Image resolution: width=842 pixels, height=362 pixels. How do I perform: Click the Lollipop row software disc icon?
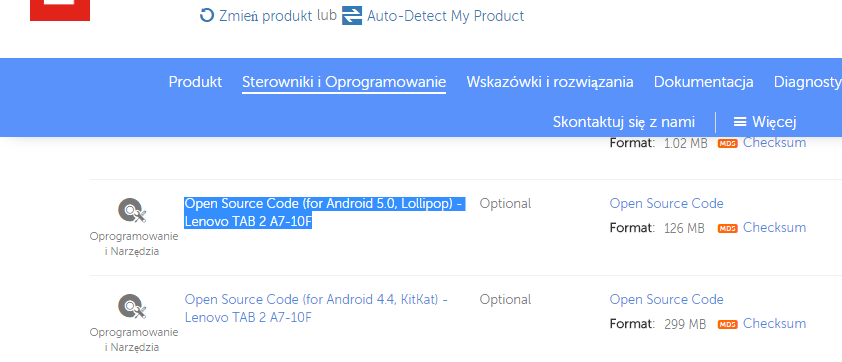(132, 211)
